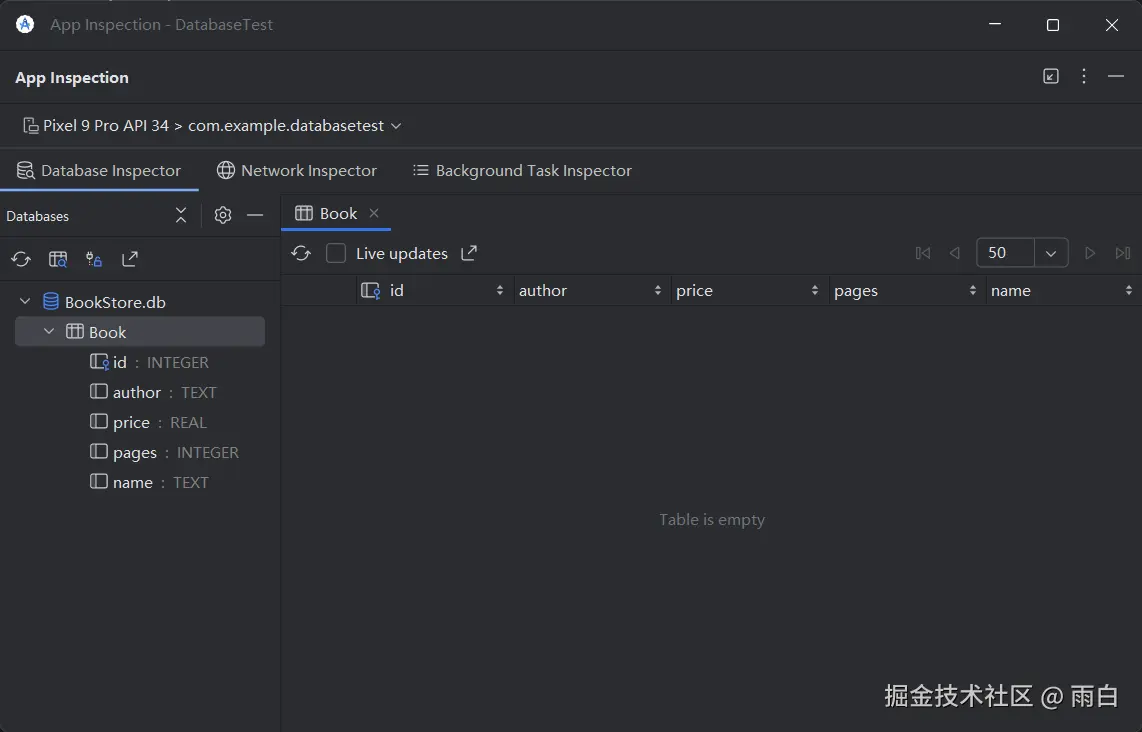Refresh the database schema

21,259
